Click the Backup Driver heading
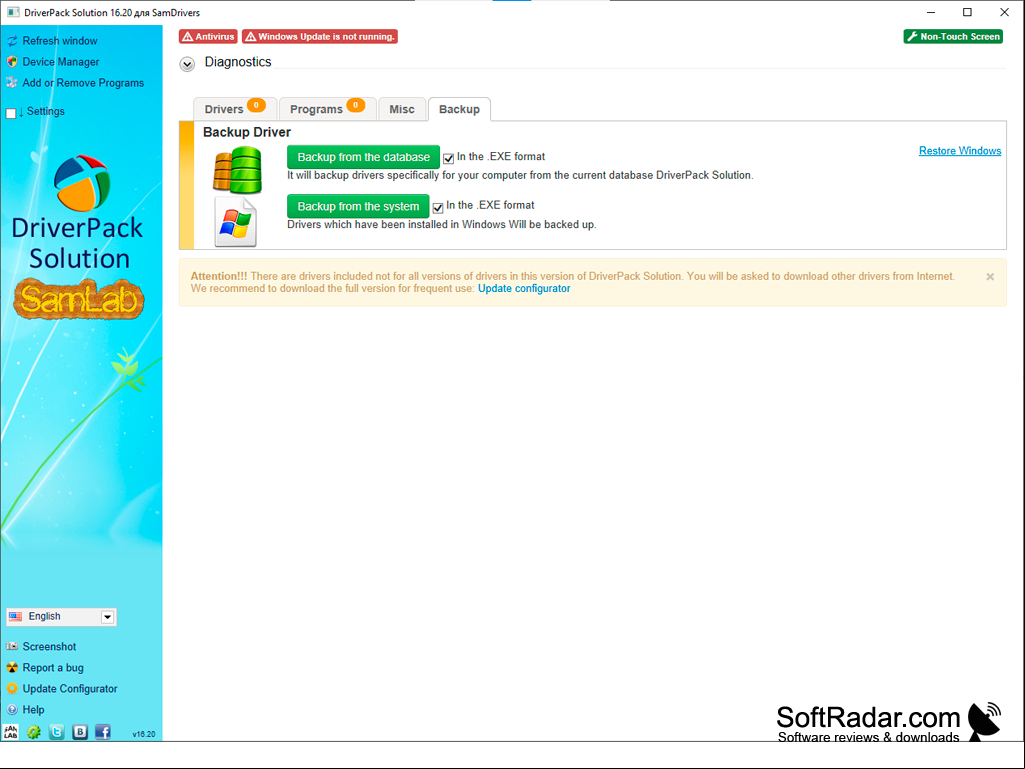Image resolution: width=1025 pixels, height=769 pixels. tap(246, 132)
